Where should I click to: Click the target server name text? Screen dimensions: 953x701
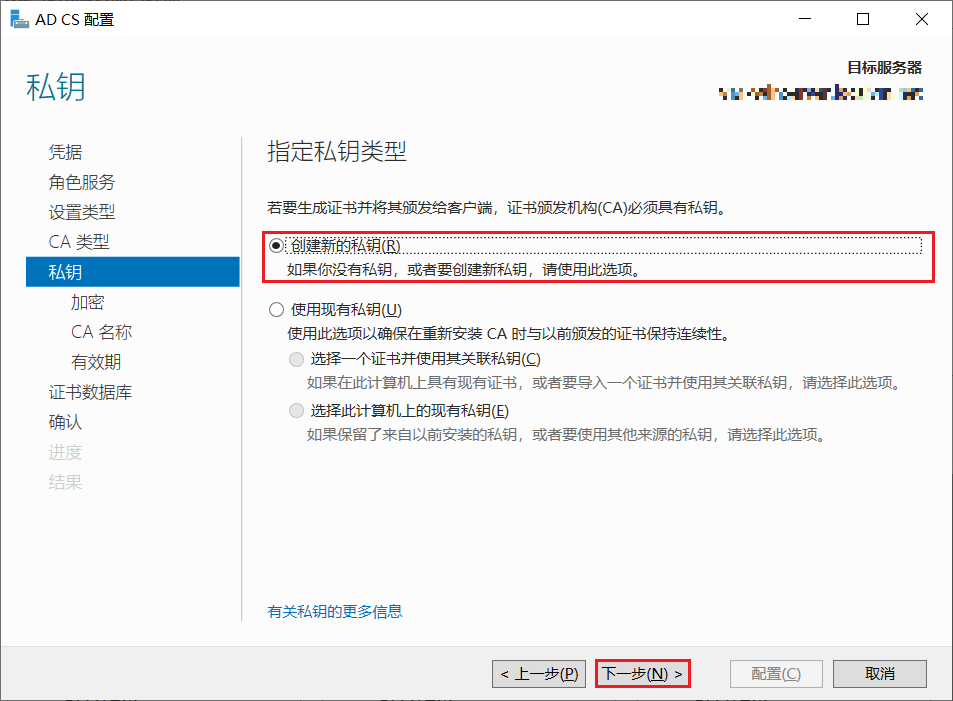point(820,92)
